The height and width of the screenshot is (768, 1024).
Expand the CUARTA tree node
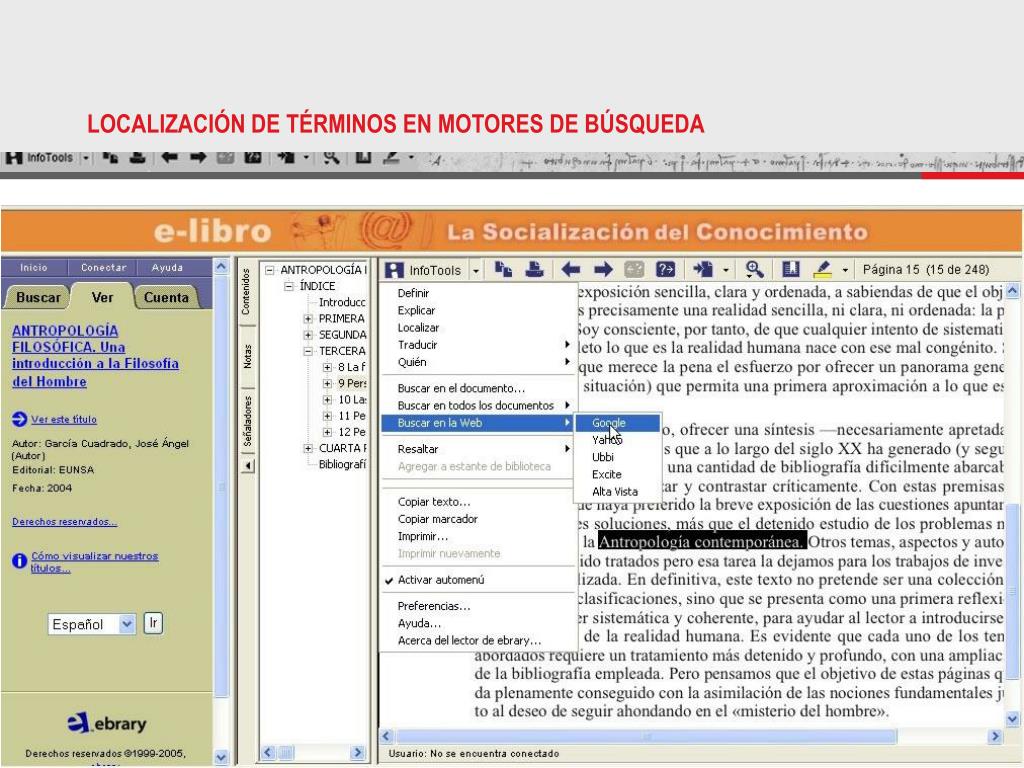(x=310, y=448)
